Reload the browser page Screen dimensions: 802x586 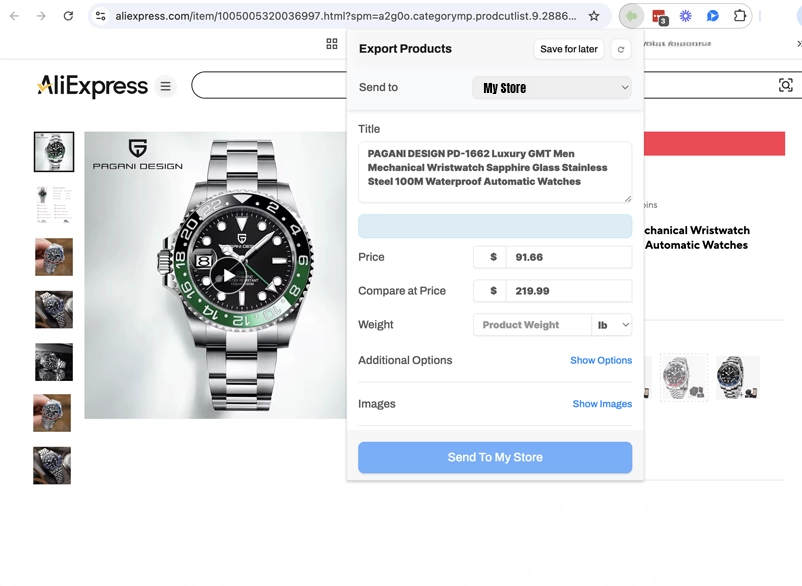pos(68,16)
